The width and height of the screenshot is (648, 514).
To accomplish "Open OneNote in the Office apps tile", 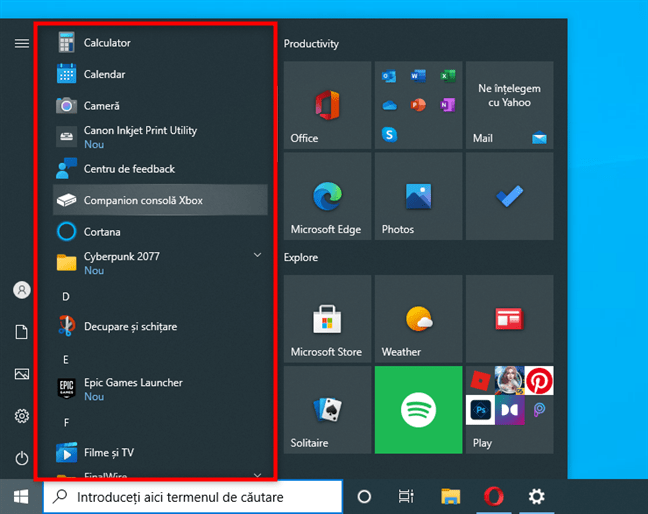I will coord(448,105).
